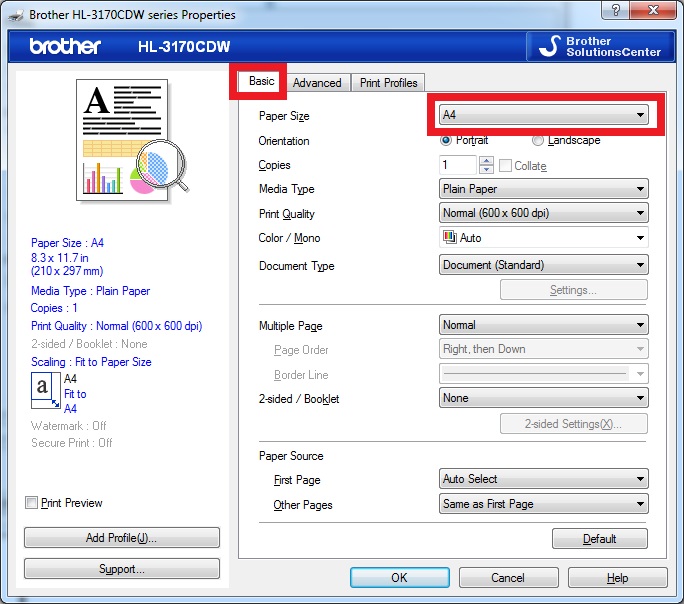Screen dimensions: 684x604
Task: Open the 2-sided / Booklet dropdown
Action: [544, 398]
